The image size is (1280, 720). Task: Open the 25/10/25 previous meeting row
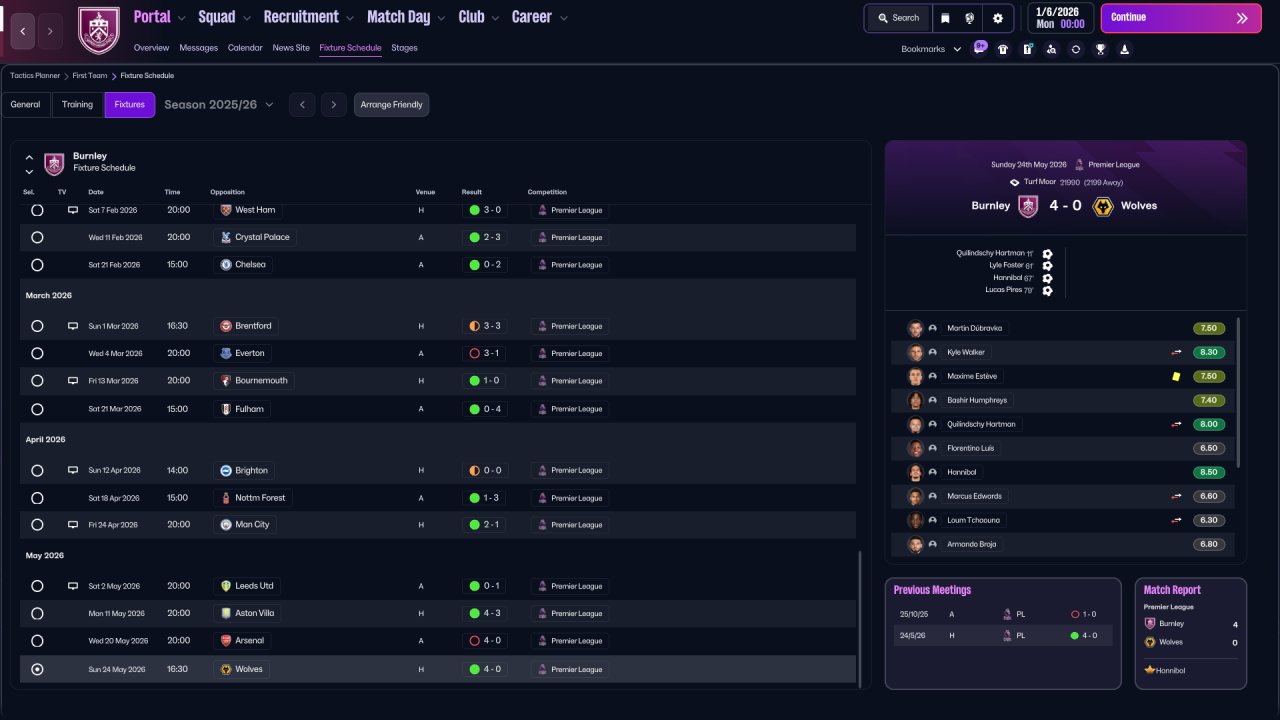1003,614
